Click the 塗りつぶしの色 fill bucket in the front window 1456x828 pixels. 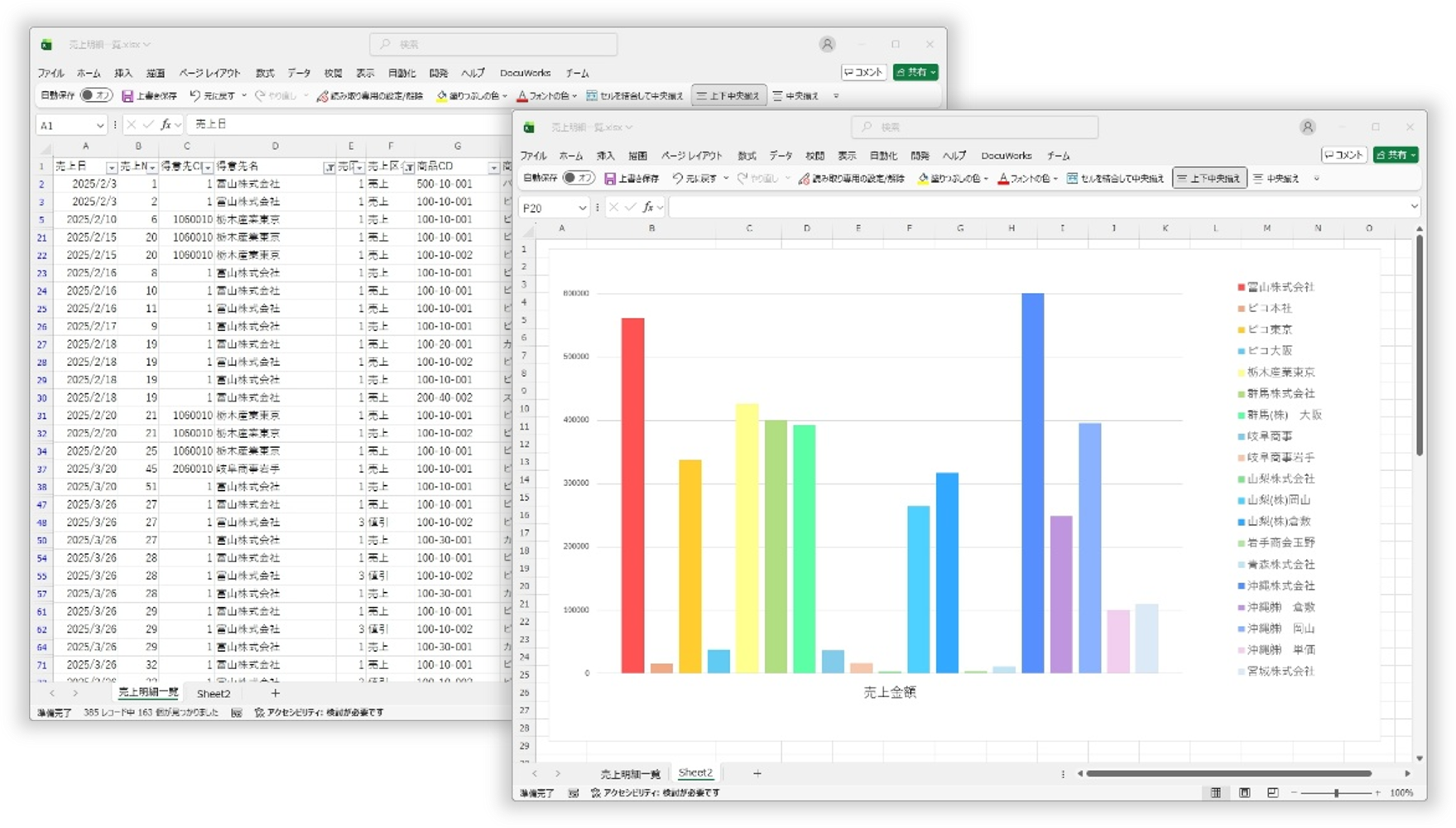tap(923, 179)
